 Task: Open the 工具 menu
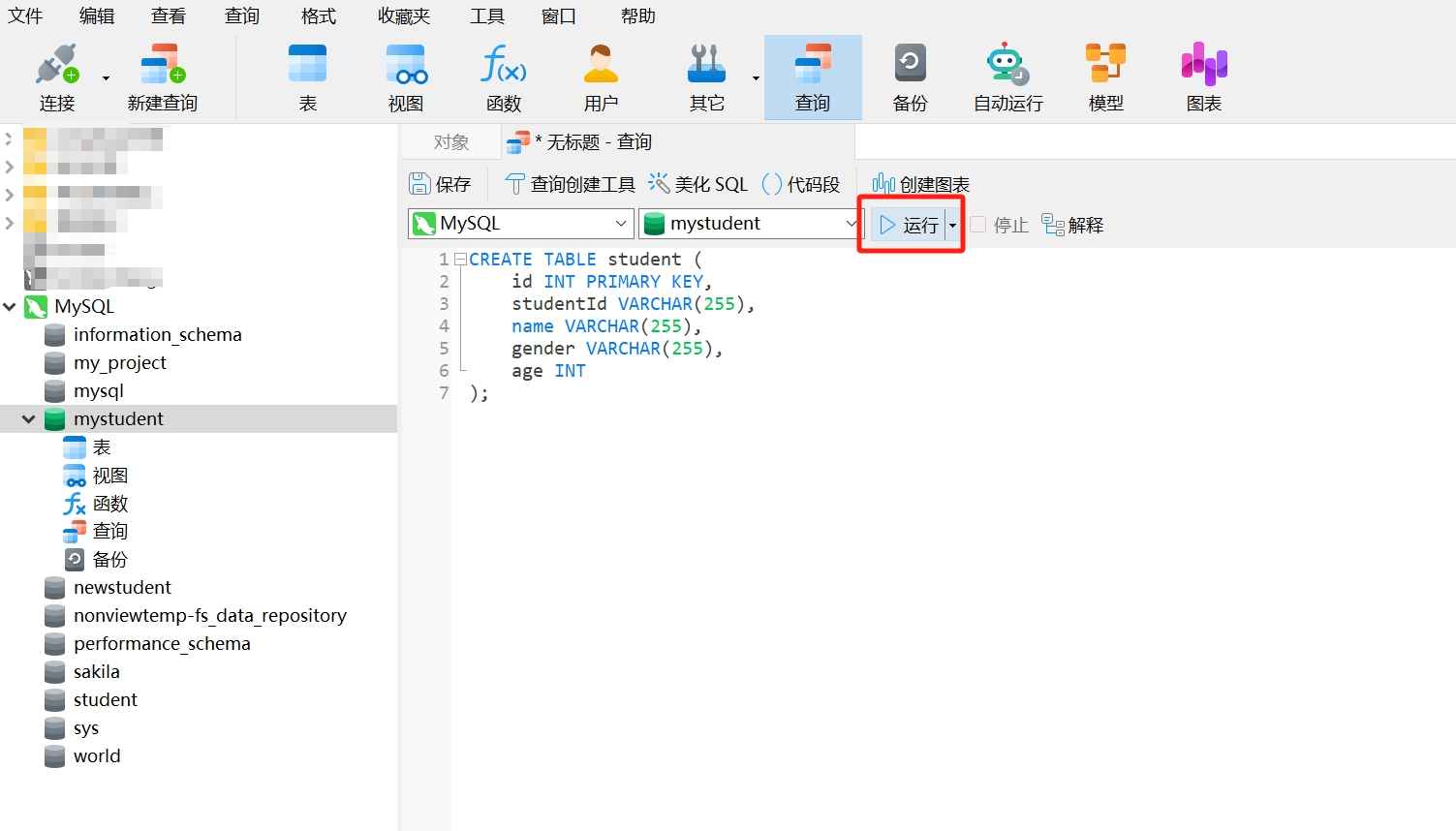[x=486, y=16]
